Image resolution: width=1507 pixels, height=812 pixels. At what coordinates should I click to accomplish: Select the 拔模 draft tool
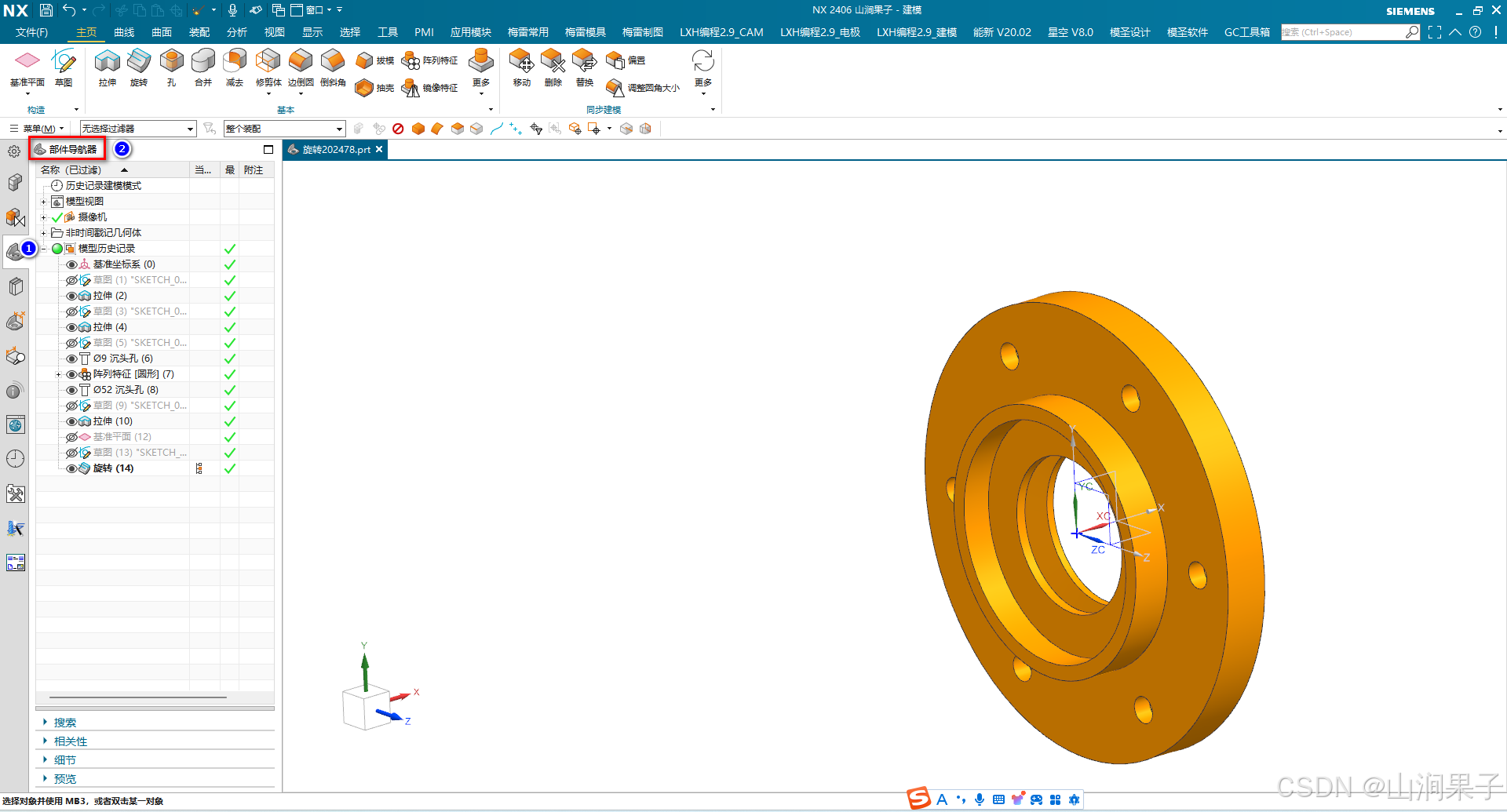pos(374,60)
